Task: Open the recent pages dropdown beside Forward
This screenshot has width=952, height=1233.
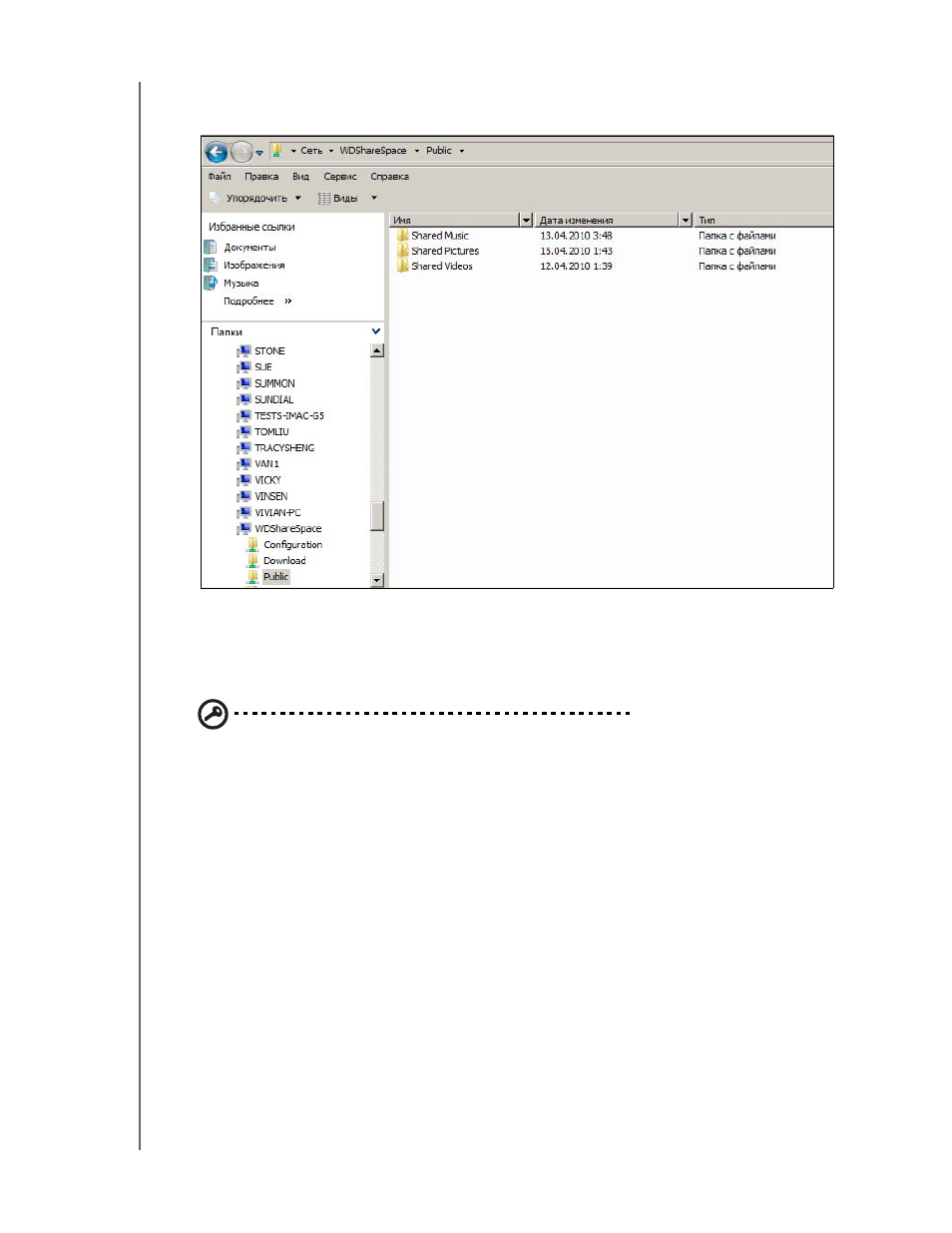Action: (x=259, y=153)
